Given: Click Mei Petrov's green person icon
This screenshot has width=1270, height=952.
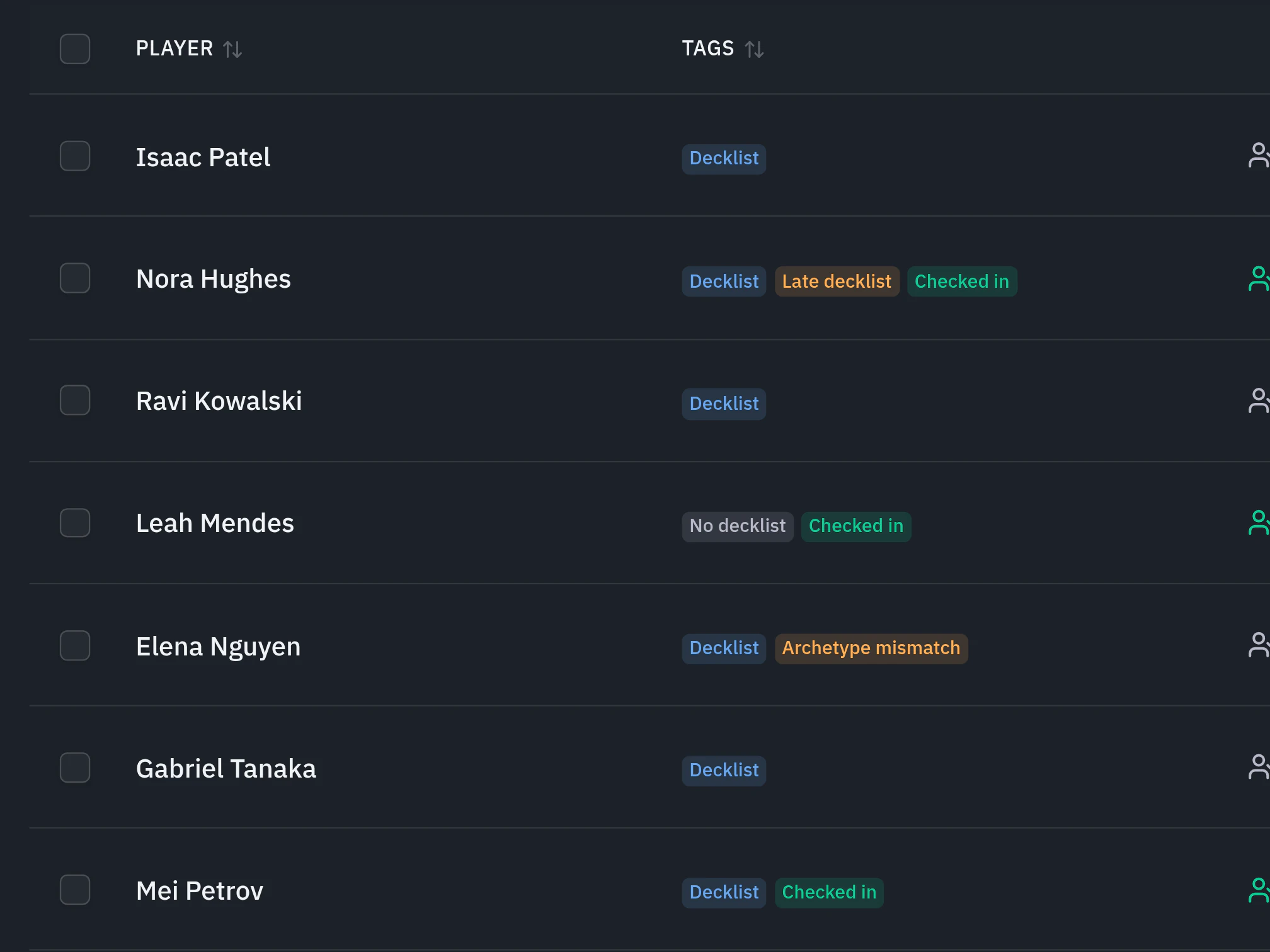Looking at the screenshot, I should click(1259, 891).
